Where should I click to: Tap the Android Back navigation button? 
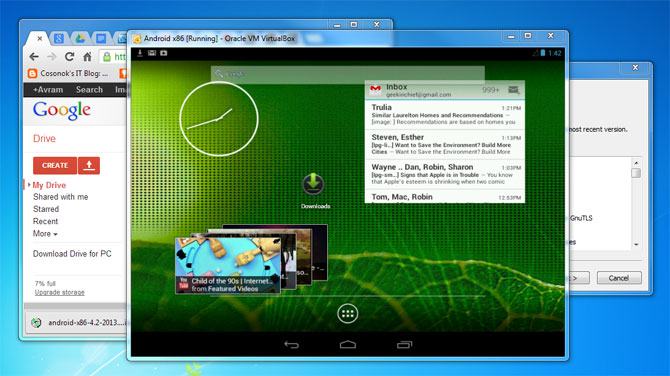(x=291, y=344)
